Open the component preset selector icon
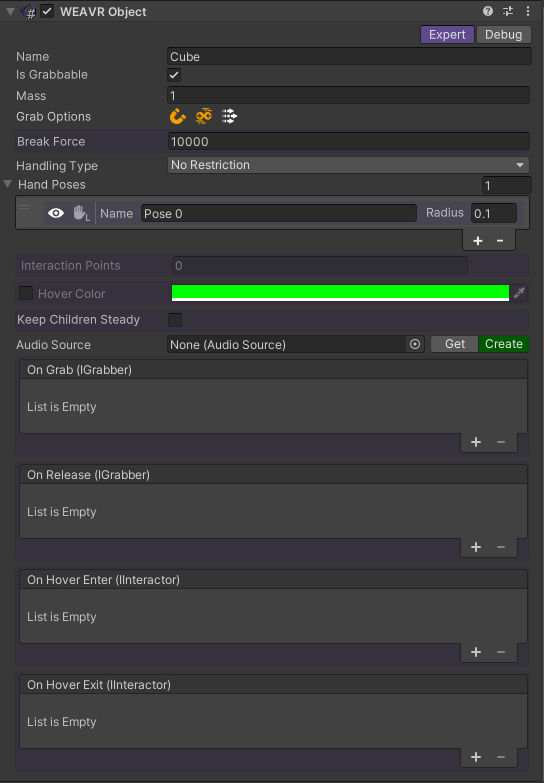 coord(508,11)
